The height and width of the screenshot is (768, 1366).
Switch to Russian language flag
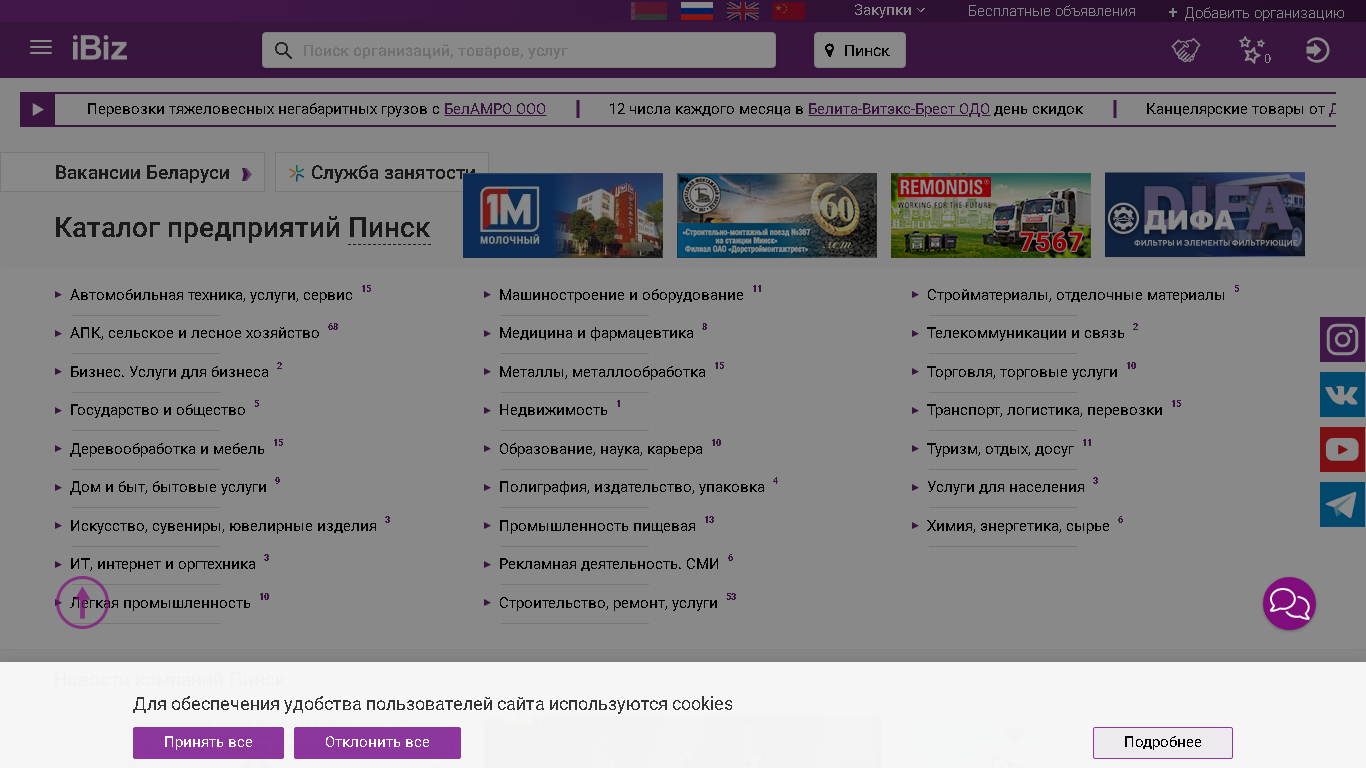coord(697,11)
